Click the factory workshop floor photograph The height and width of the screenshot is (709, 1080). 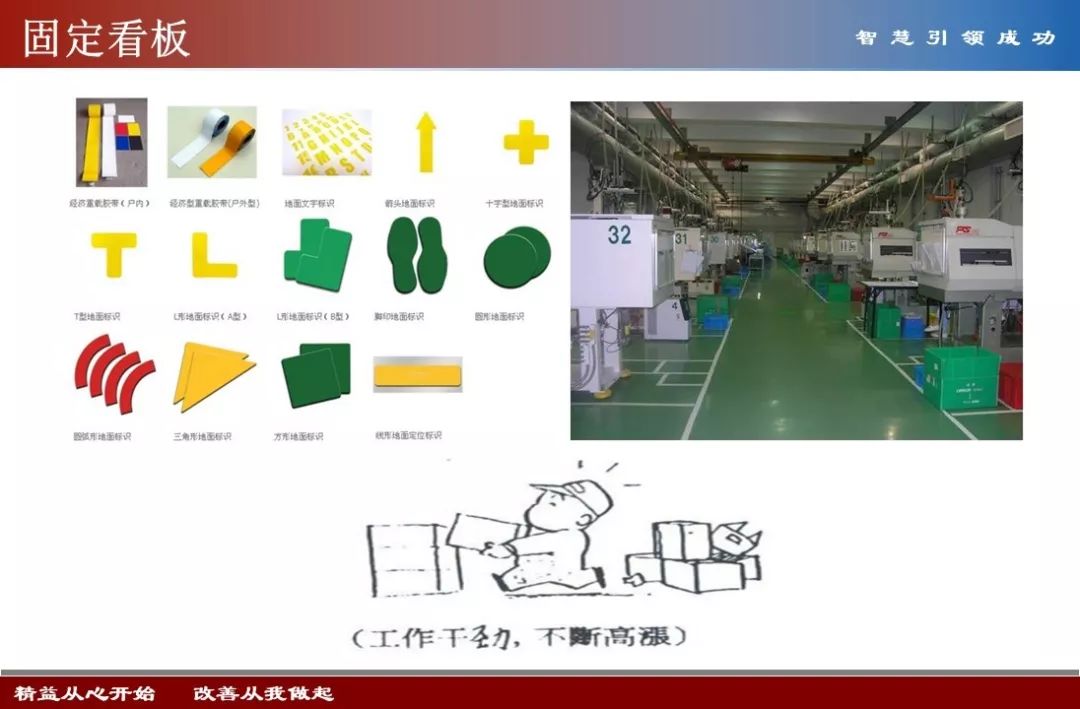tap(796, 270)
